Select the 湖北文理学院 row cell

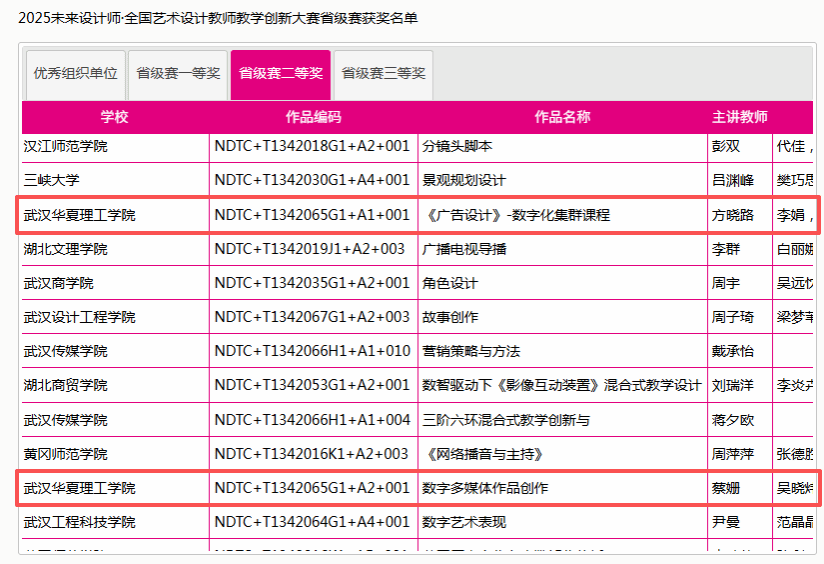click(x=66, y=249)
